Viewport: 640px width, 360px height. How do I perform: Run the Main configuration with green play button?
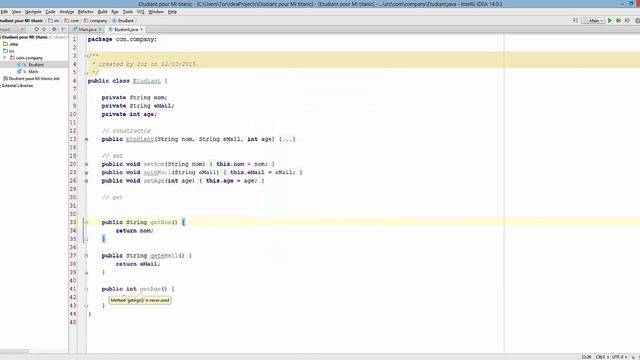[x=610, y=20]
